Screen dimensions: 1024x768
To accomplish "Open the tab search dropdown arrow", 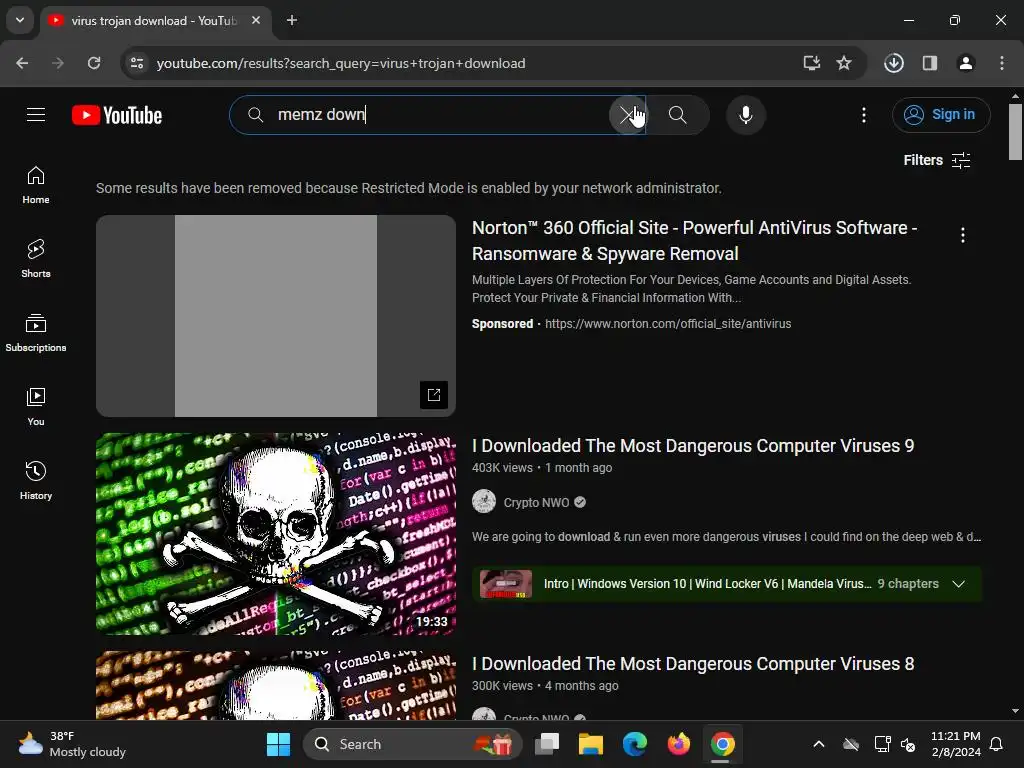I will click(20, 20).
